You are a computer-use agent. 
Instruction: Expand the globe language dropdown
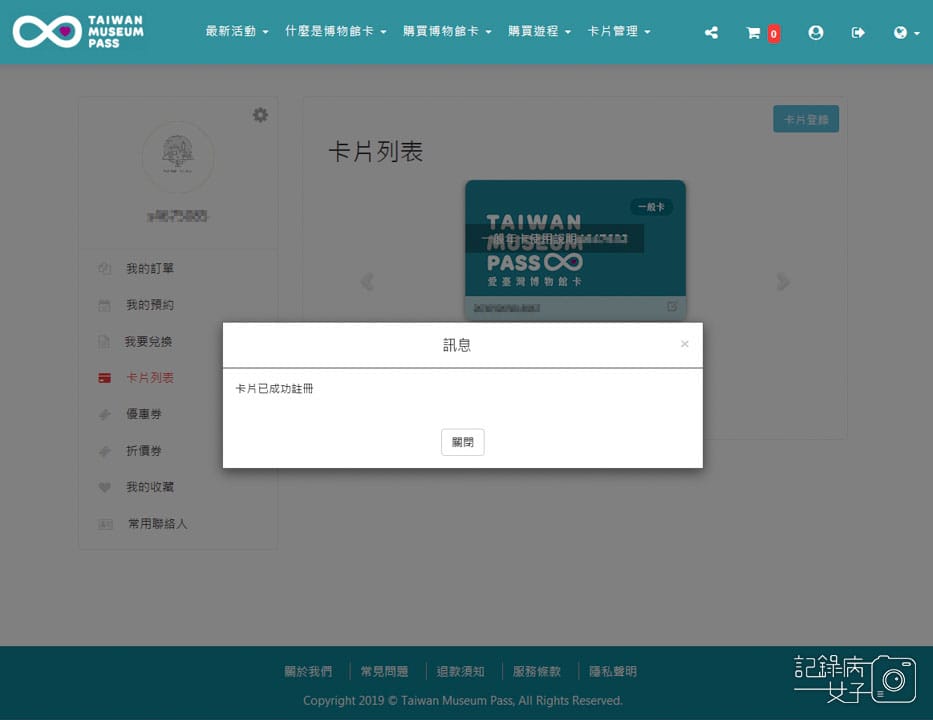coord(905,32)
